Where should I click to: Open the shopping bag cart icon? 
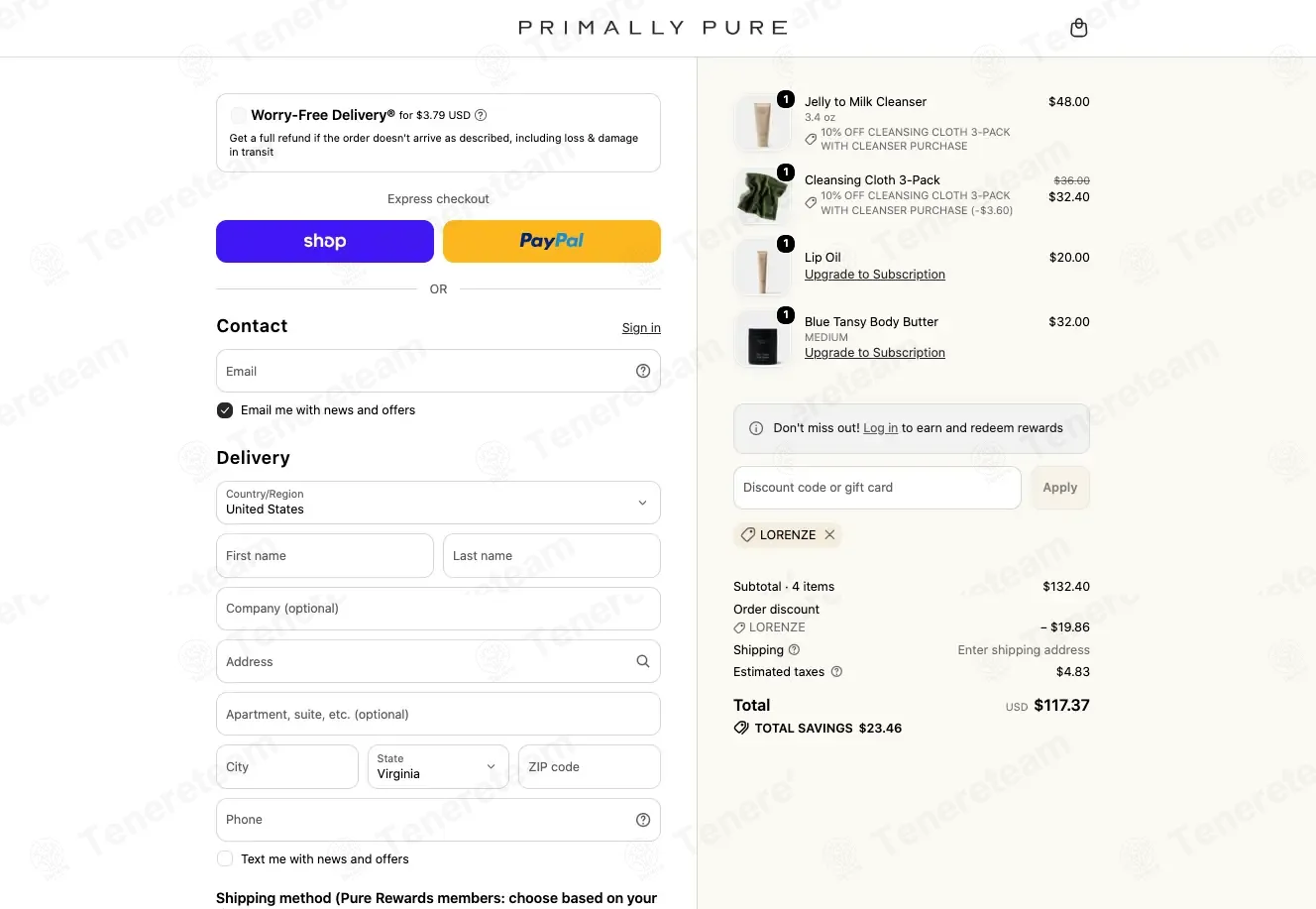tap(1079, 28)
